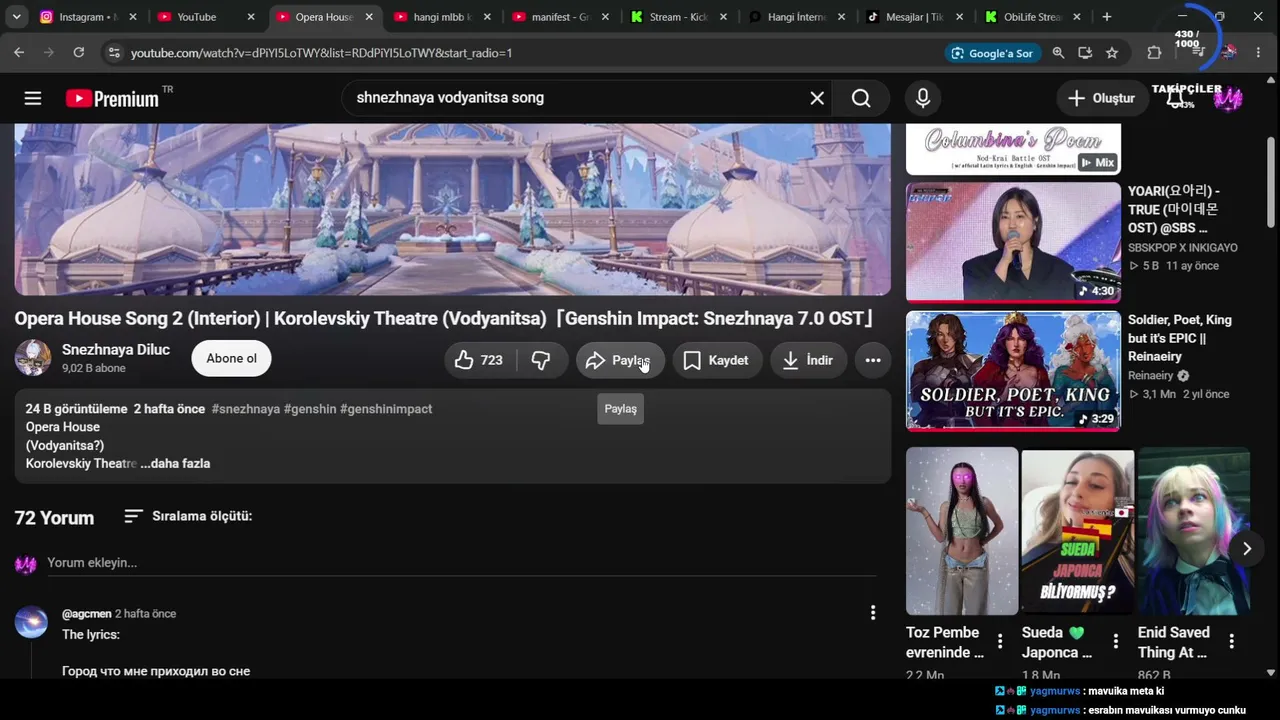Open options for the Sueda Japonca short
Image resolution: width=1280 pixels, height=720 pixels.
[1116, 641]
